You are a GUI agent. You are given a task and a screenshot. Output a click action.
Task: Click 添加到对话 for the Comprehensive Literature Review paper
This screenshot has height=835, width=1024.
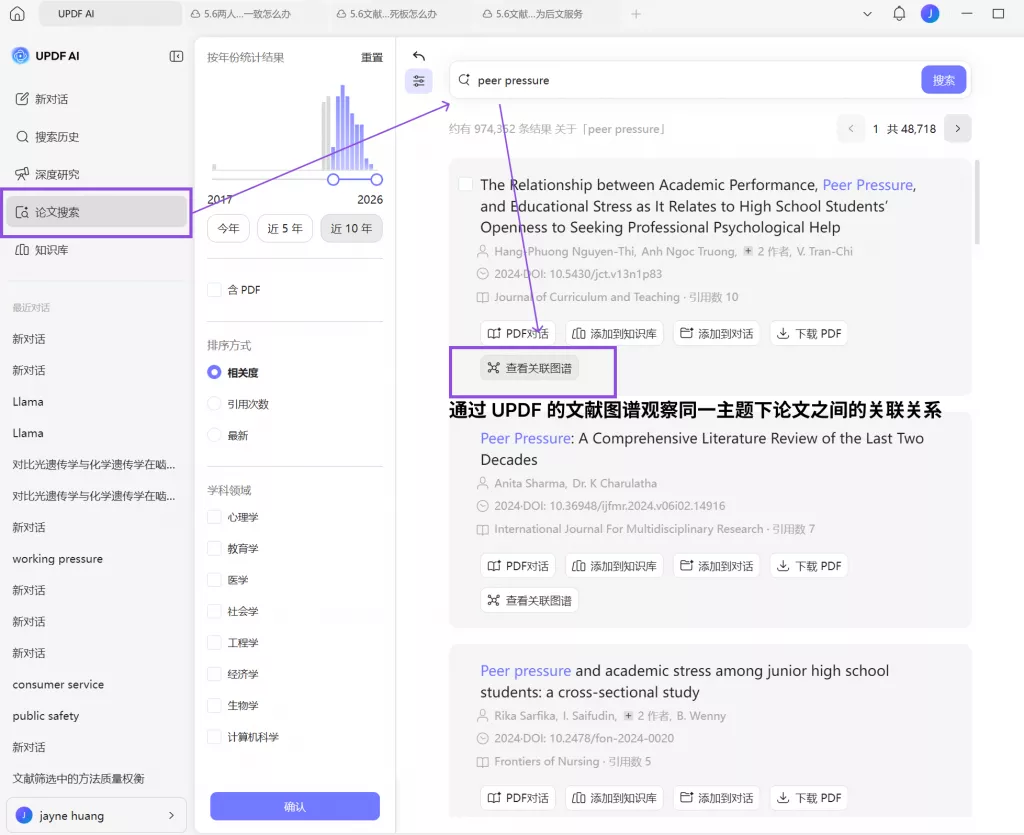click(x=716, y=565)
